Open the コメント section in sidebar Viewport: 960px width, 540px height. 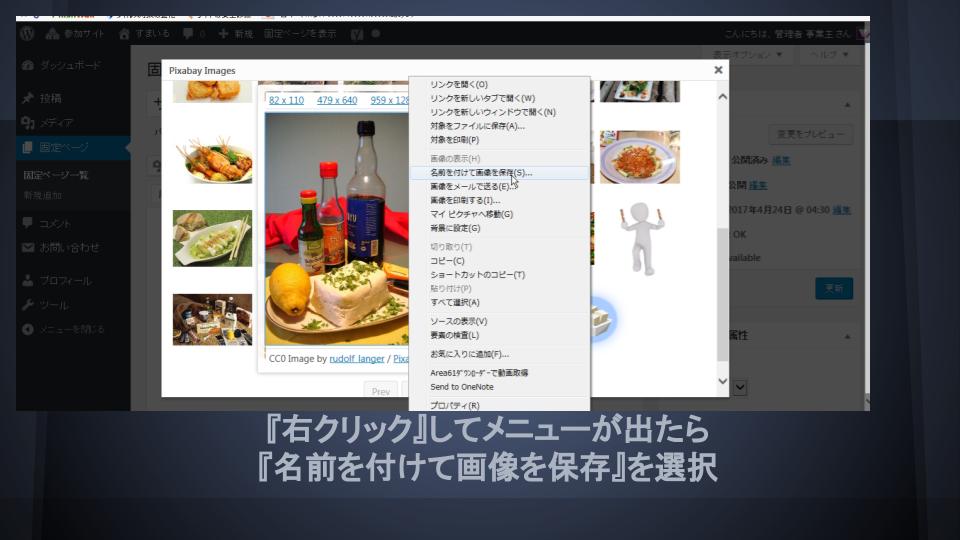[56, 223]
